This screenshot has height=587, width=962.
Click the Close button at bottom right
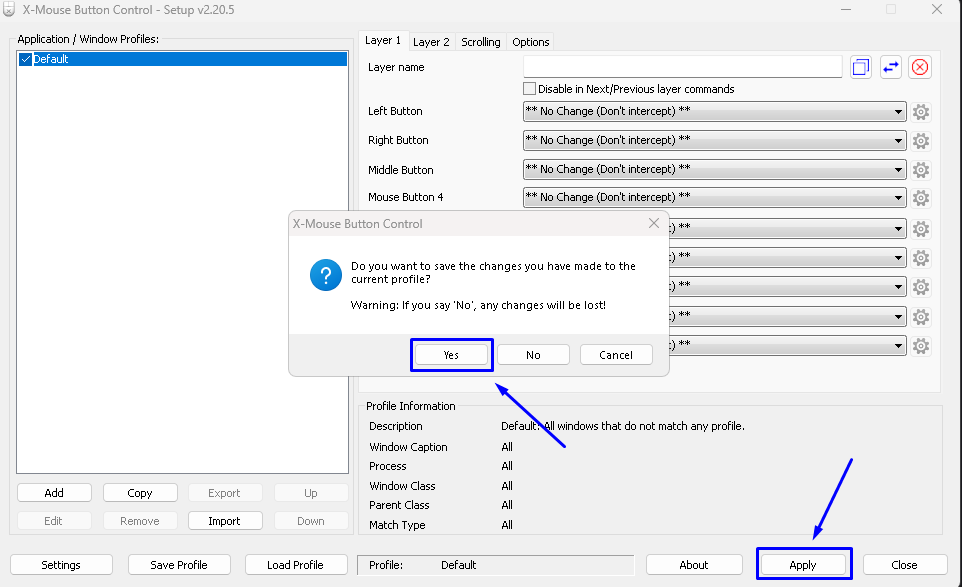pos(904,565)
